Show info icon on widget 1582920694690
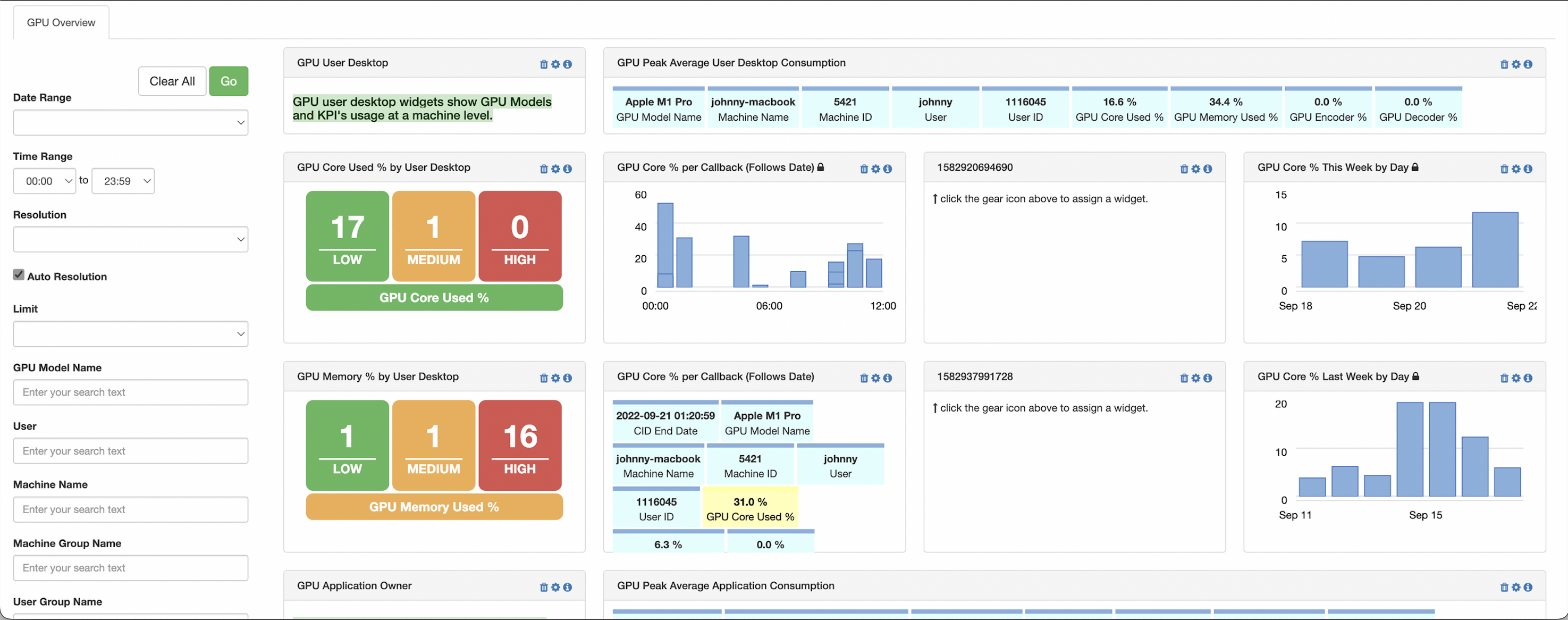 (1208, 169)
